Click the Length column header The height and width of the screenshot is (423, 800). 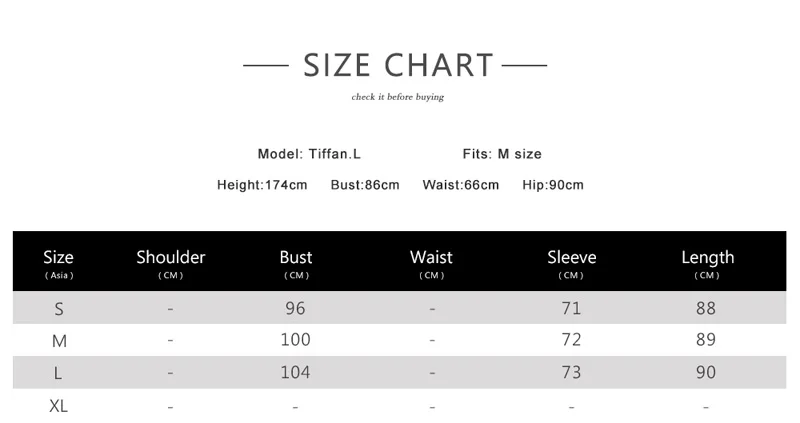[707, 258]
